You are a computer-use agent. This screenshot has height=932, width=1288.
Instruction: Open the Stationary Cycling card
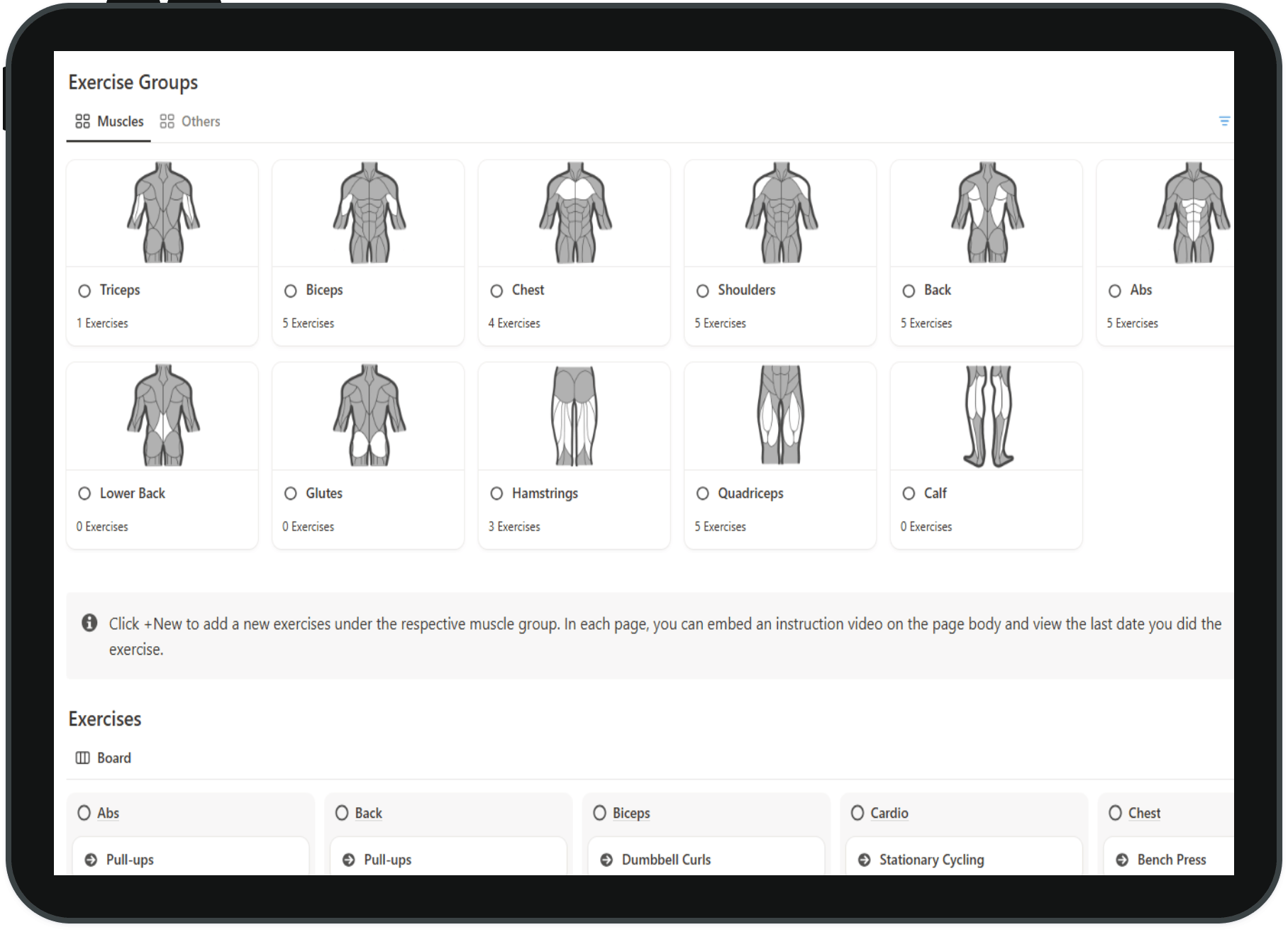click(964, 857)
